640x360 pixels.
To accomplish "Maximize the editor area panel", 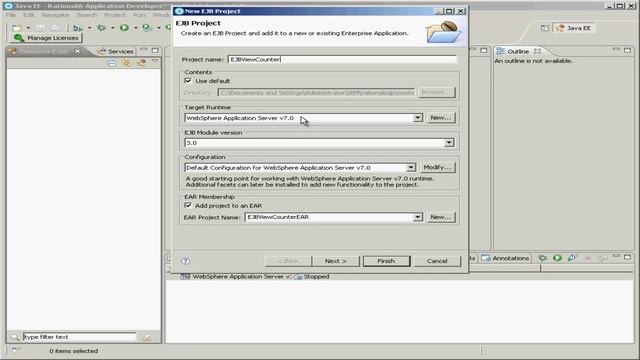I will tap(484, 50).
